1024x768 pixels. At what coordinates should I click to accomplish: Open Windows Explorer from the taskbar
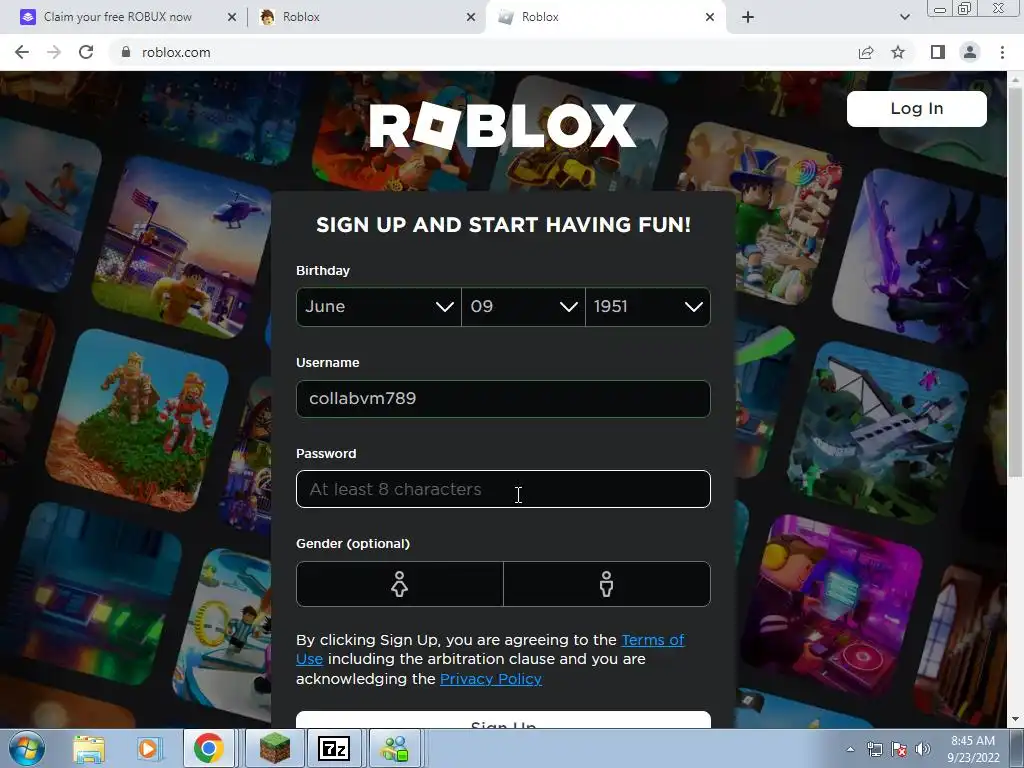[x=89, y=749]
